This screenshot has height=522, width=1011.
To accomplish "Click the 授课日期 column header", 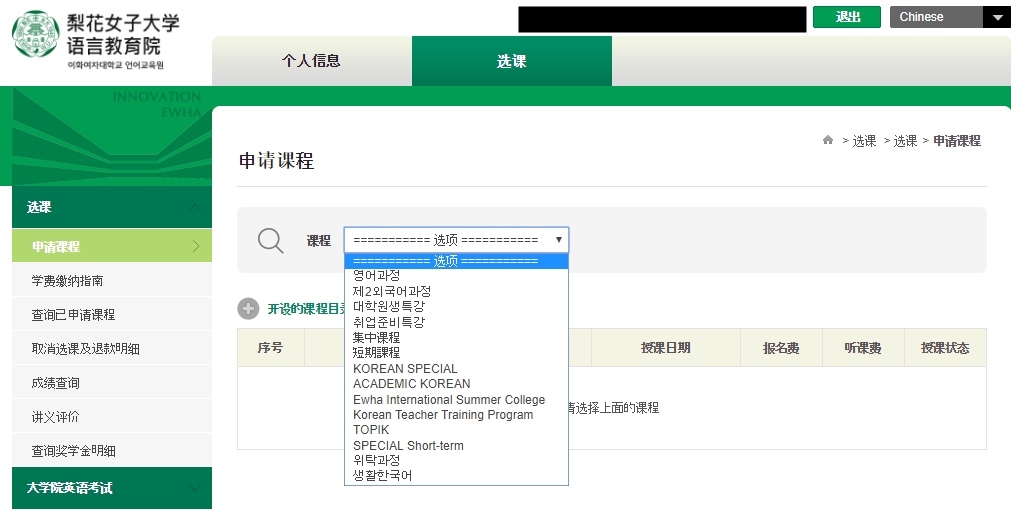I will click(x=665, y=348).
